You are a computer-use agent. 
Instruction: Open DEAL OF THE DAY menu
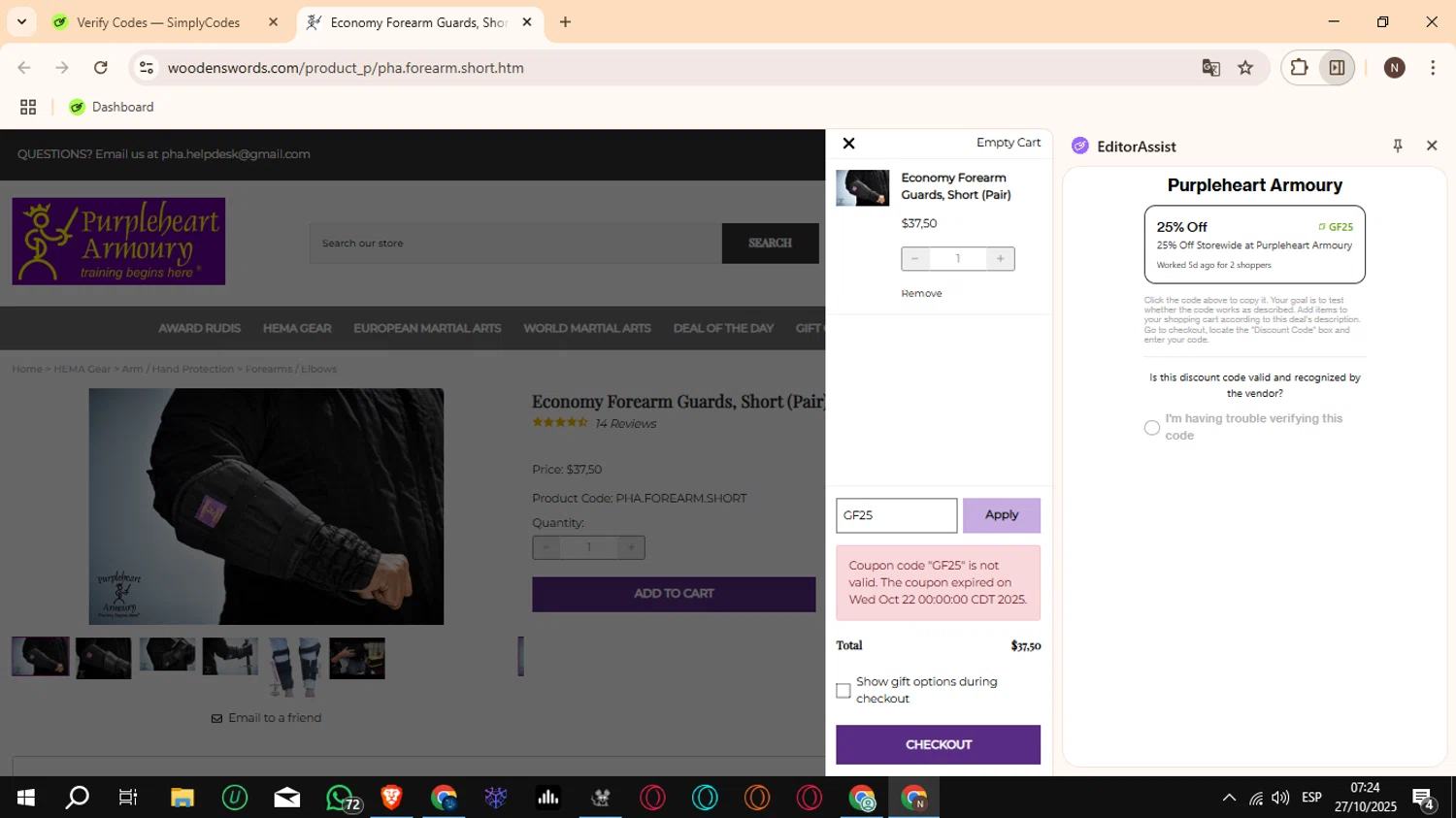pos(723,329)
